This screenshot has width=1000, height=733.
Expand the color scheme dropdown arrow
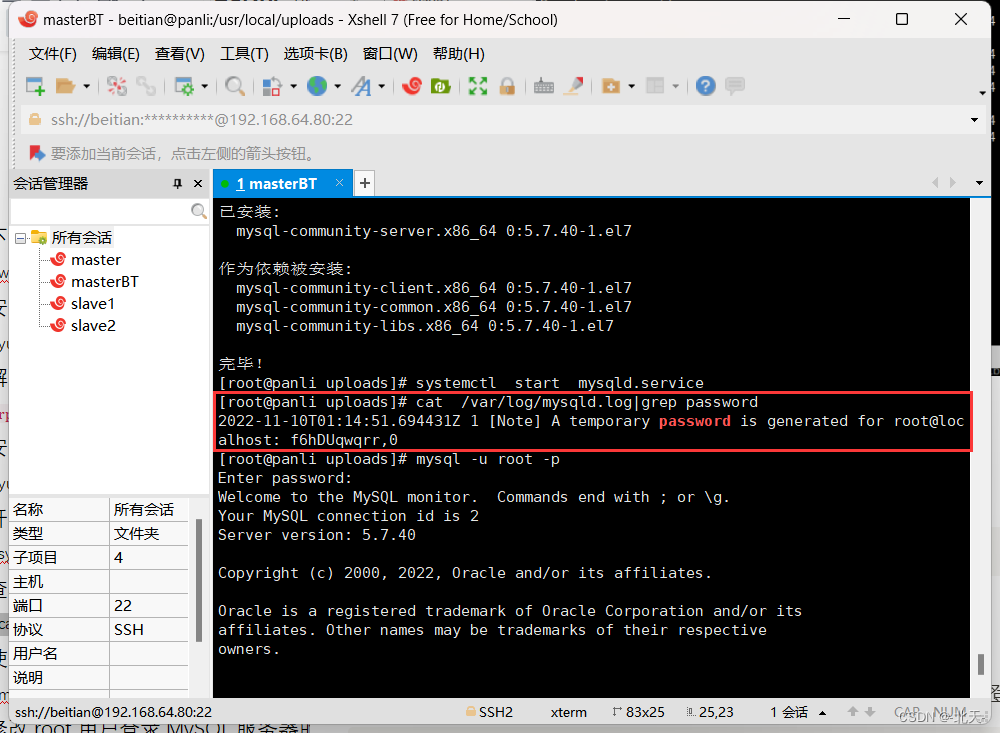point(293,86)
